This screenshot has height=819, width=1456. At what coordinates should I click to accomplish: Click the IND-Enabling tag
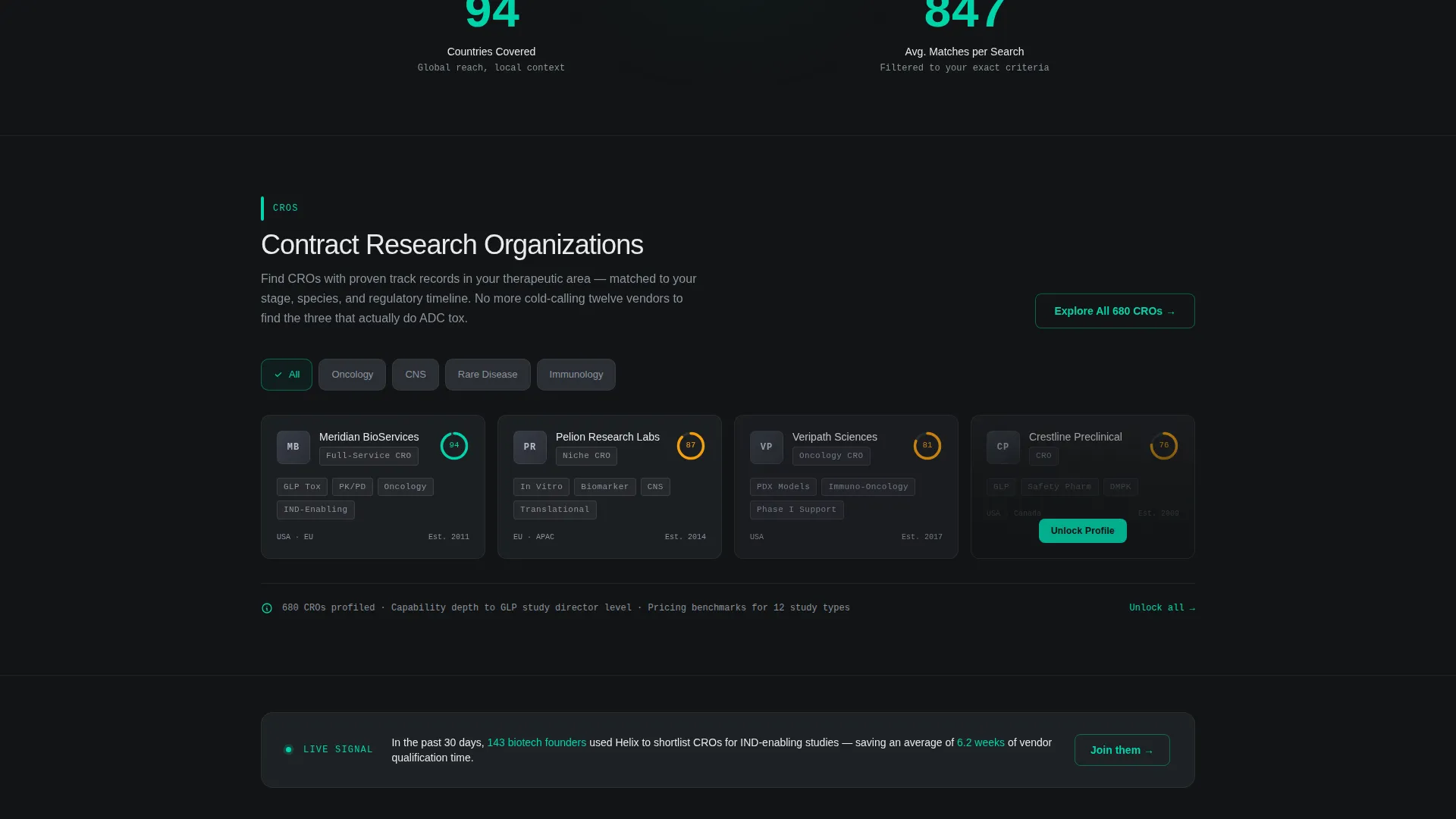(x=315, y=510)
